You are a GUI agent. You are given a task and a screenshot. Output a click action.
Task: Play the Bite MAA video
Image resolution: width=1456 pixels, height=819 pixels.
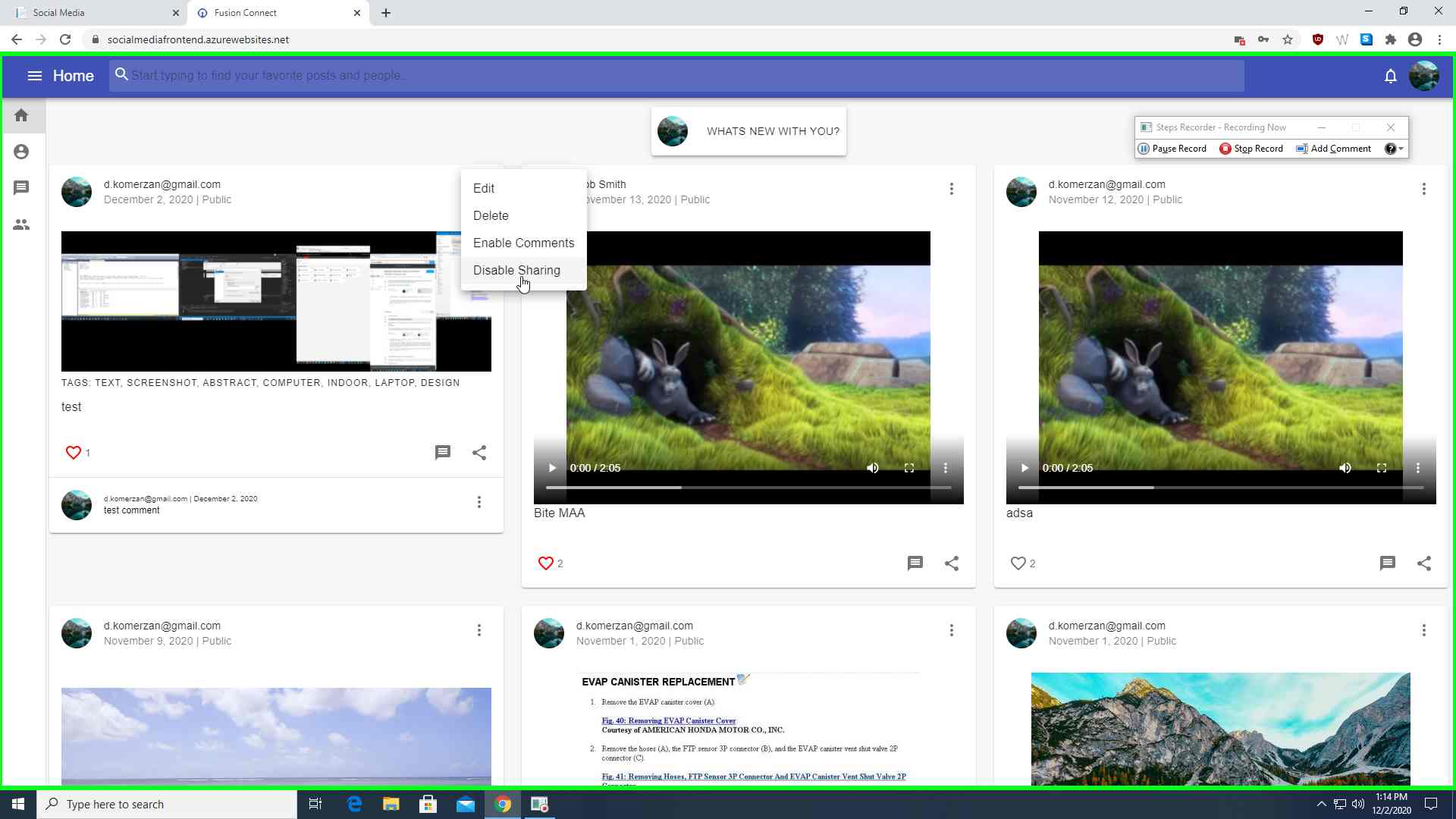552,468
